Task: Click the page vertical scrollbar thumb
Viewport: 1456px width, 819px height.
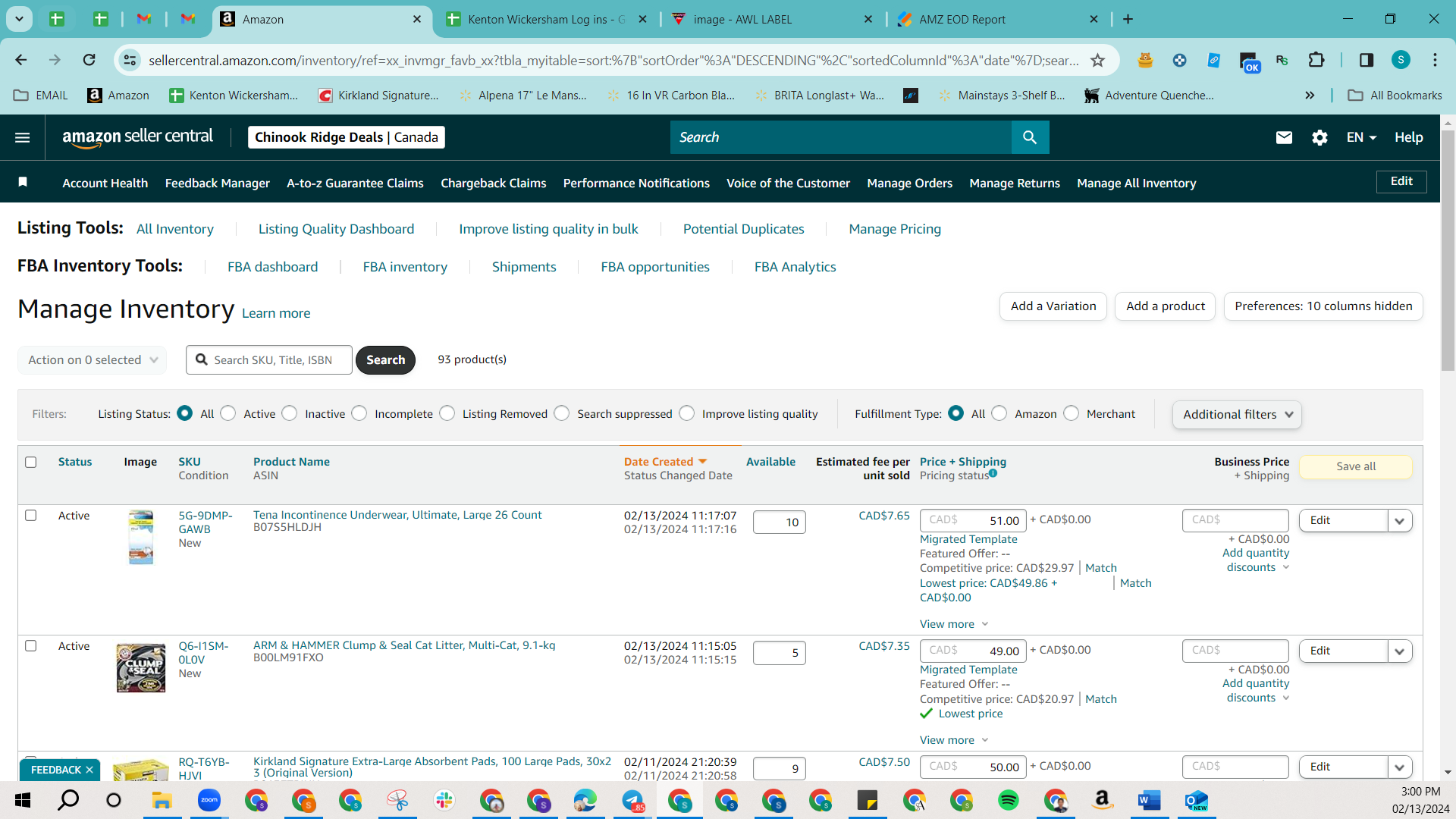Action: (x=1448, y=250)
